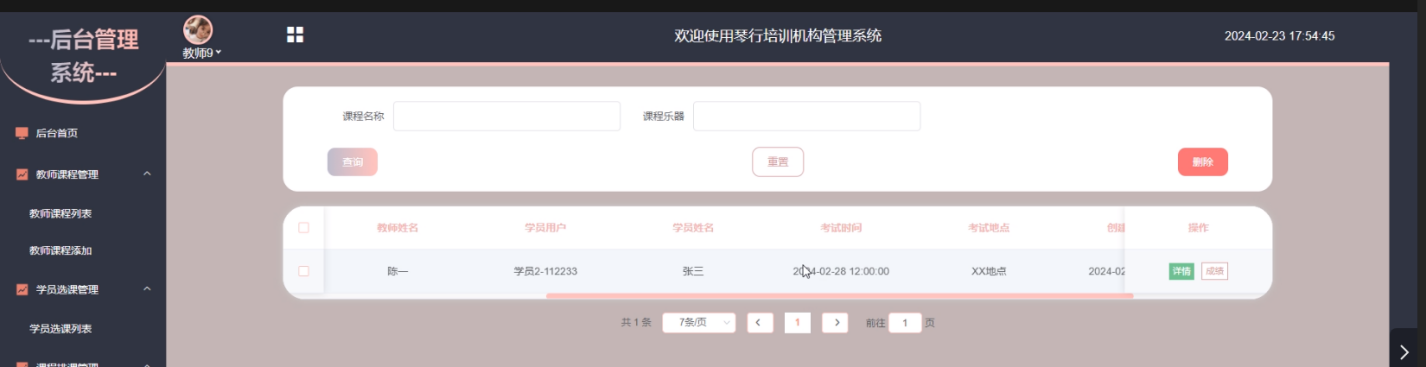Click the 教师课程管理 chart icon
This screenshot has height=367, width=1426.
click(x=22, y=174)
